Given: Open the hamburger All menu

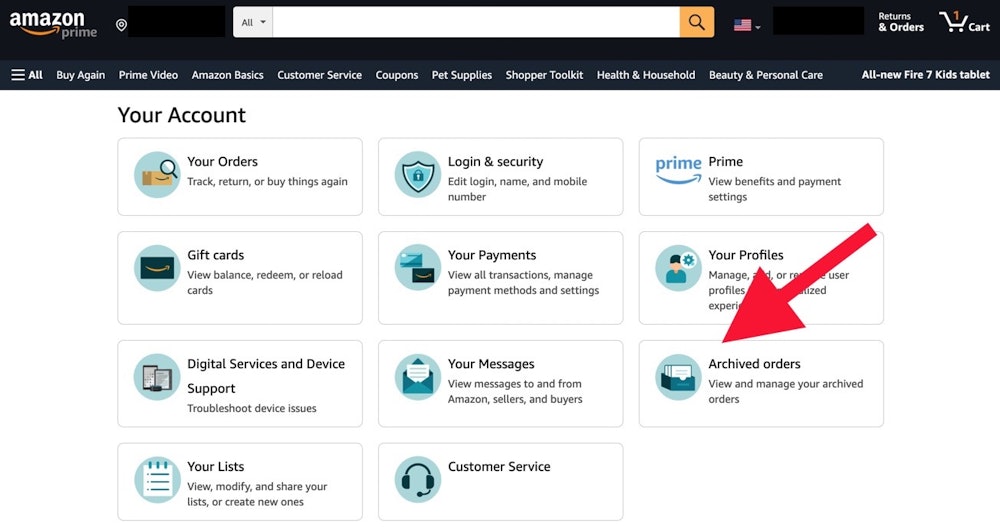Looking at the screenshot, I should click(27, 75).
